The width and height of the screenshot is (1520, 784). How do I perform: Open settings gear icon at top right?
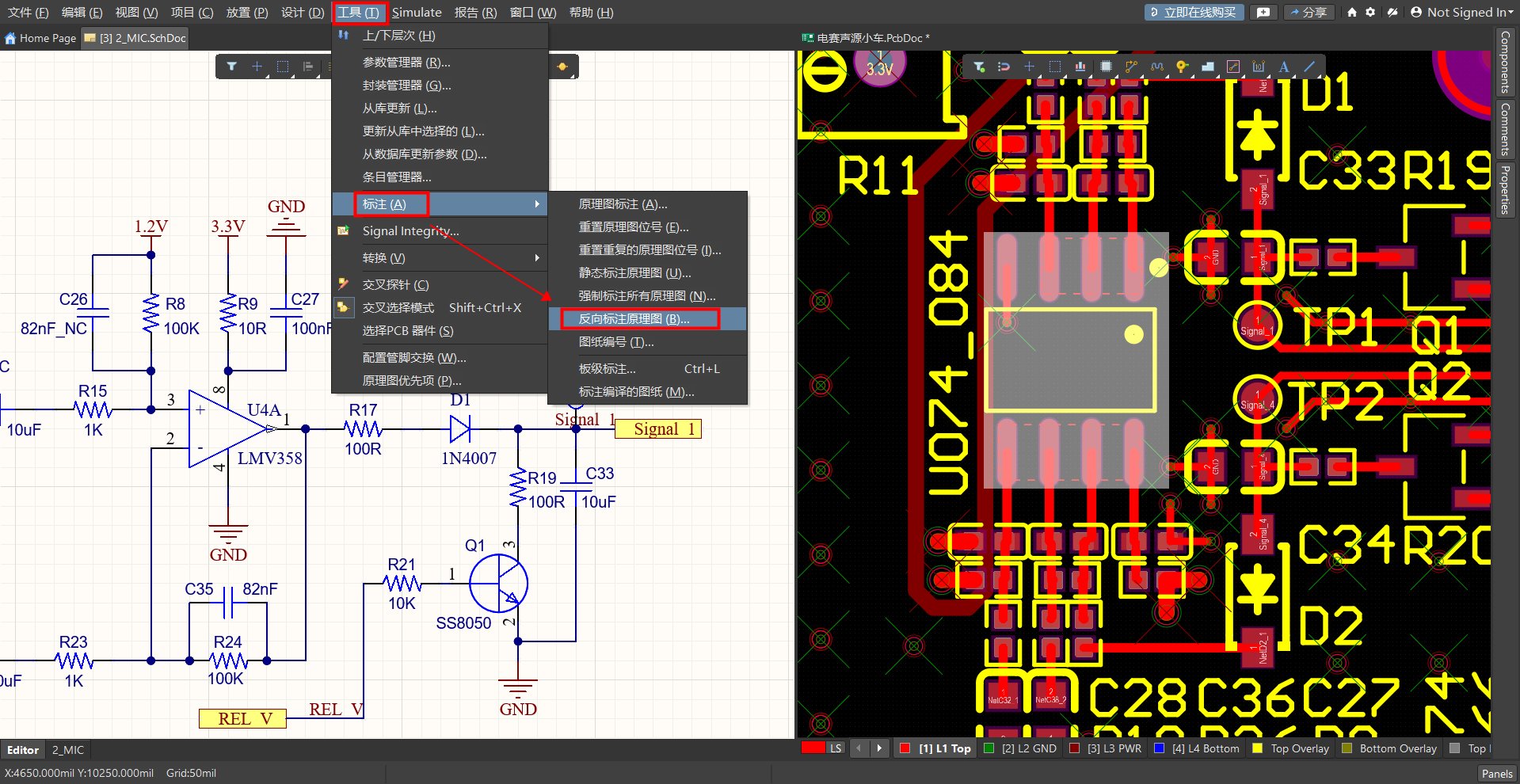point(1370,12)
